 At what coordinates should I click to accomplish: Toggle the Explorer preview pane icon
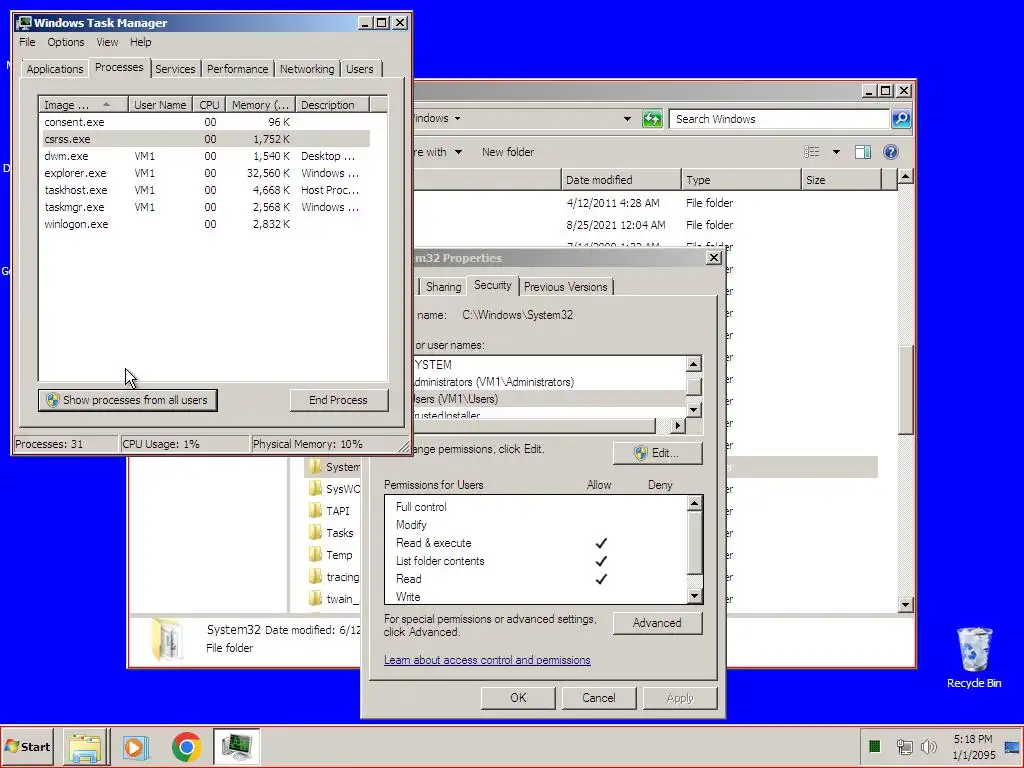[x=863, y=152]
